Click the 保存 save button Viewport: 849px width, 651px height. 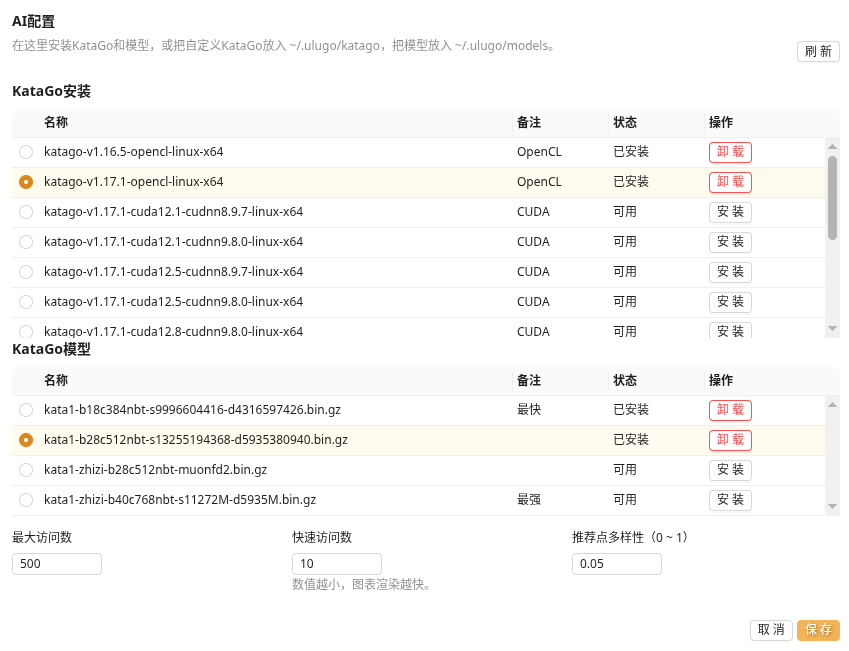[x=818, y=630]
